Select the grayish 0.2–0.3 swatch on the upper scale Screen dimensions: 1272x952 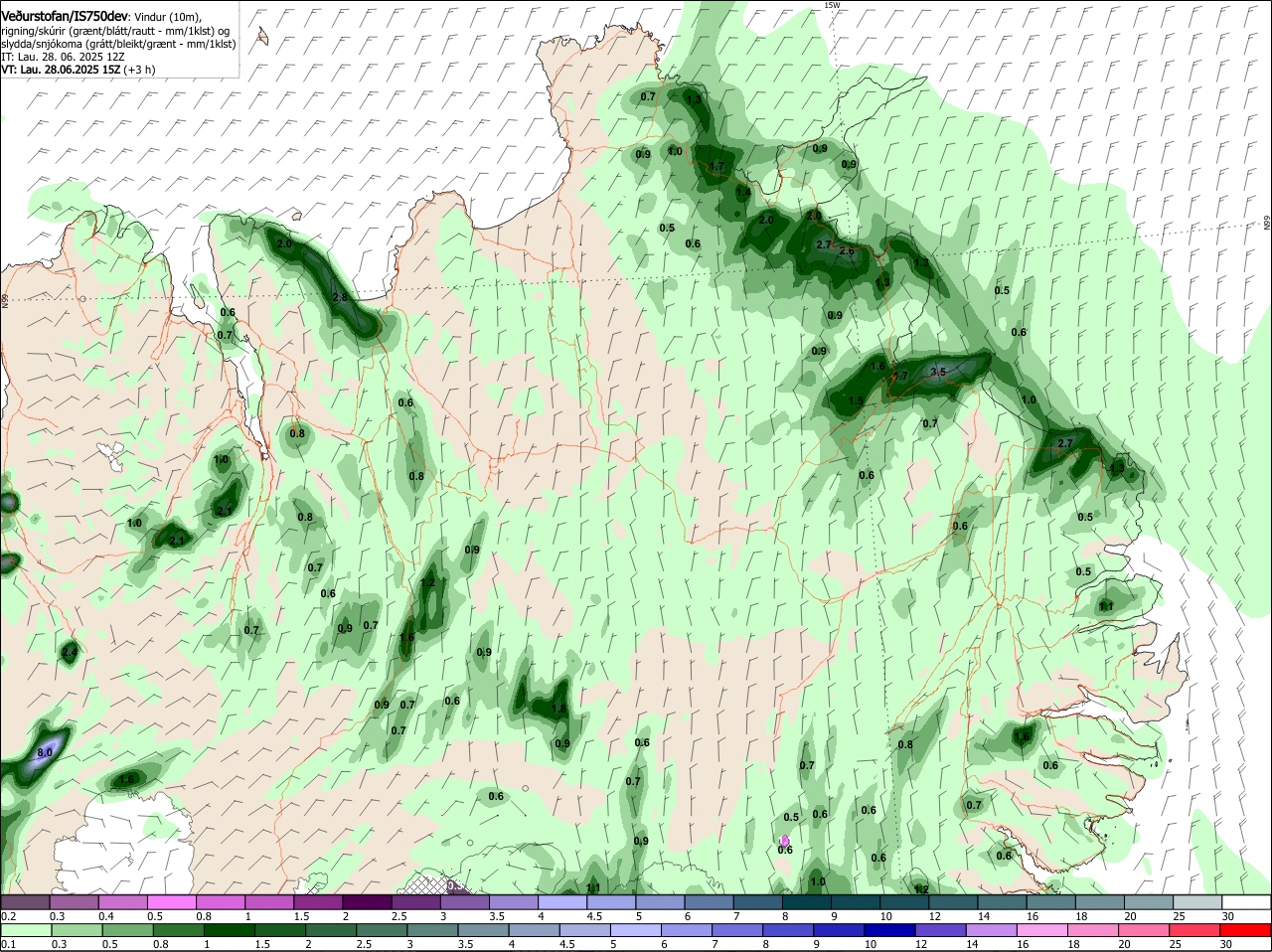click(x=25, y=902)
